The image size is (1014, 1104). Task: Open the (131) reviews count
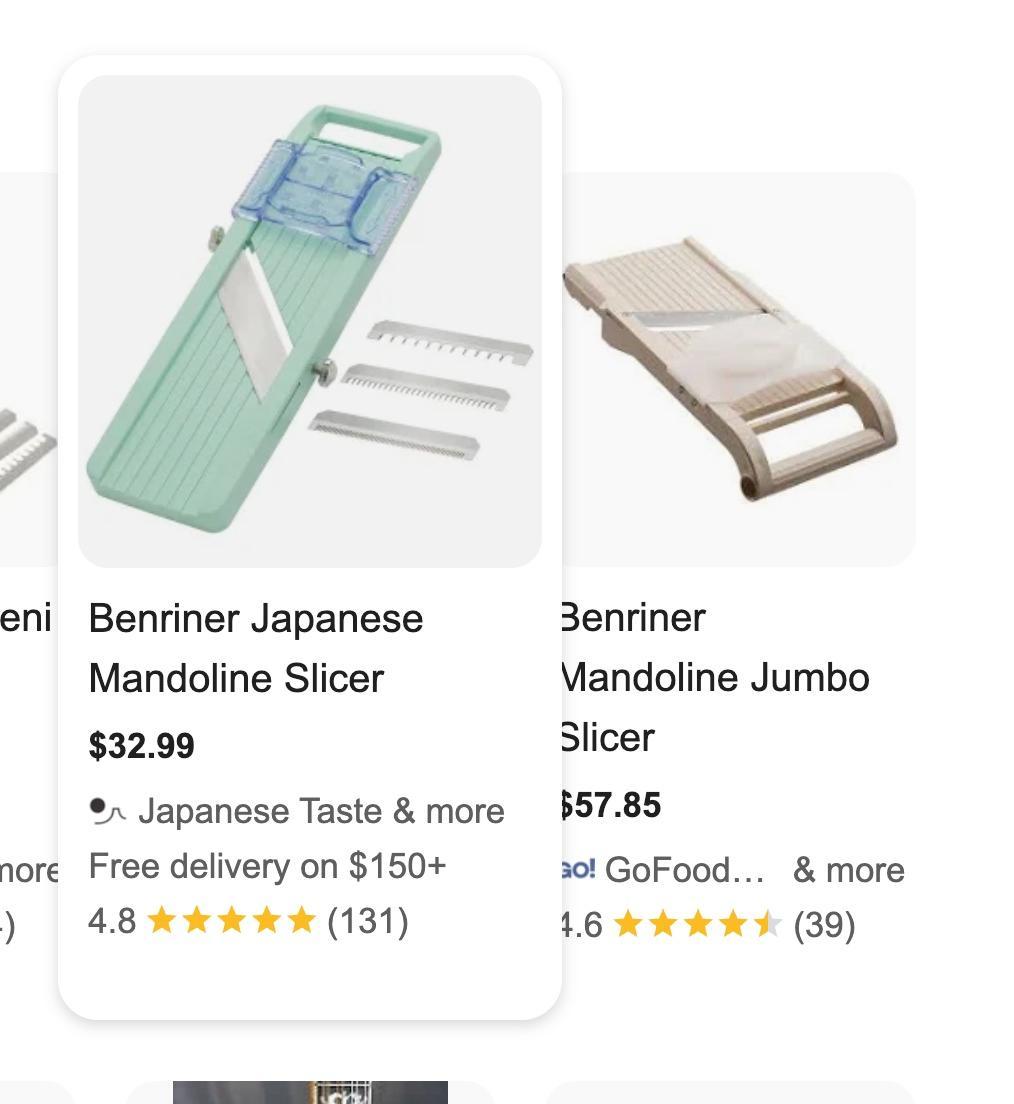point(368,922)
